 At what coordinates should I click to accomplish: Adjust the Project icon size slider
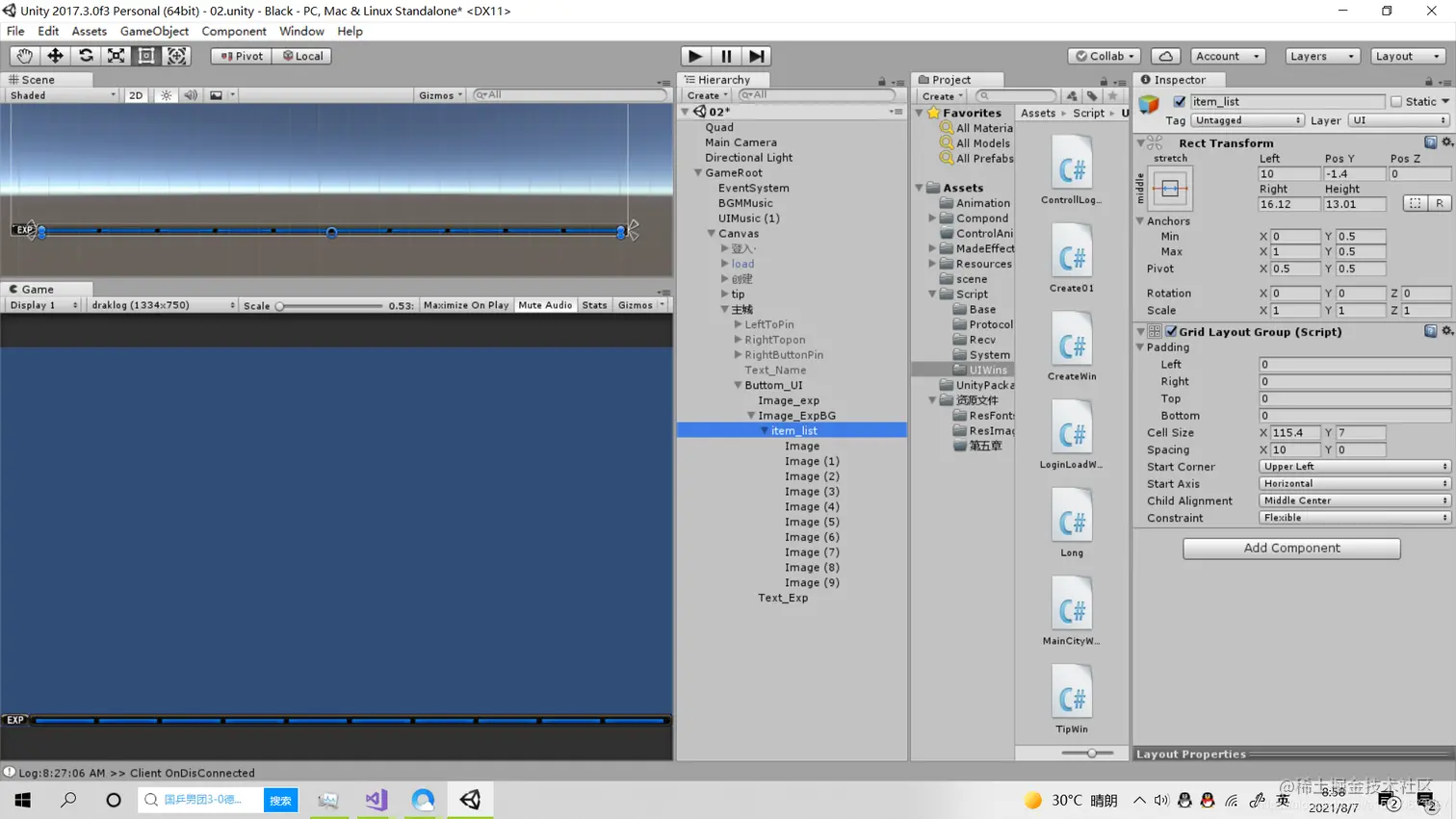pyautogui.click(x=1087, y=753)
